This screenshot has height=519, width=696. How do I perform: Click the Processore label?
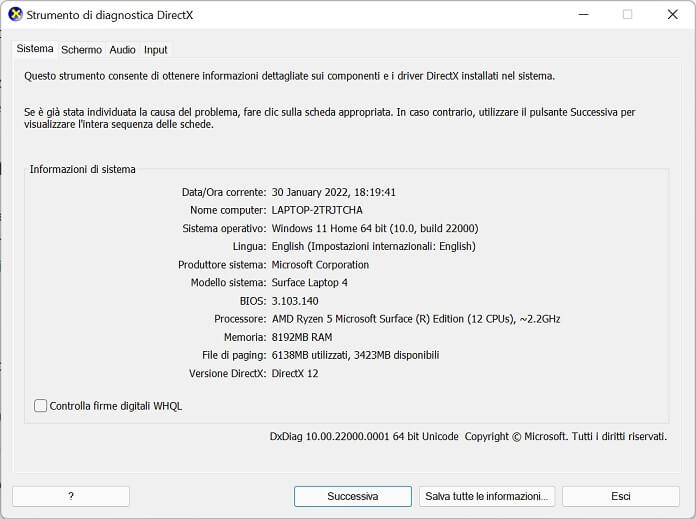pos(240,319)
